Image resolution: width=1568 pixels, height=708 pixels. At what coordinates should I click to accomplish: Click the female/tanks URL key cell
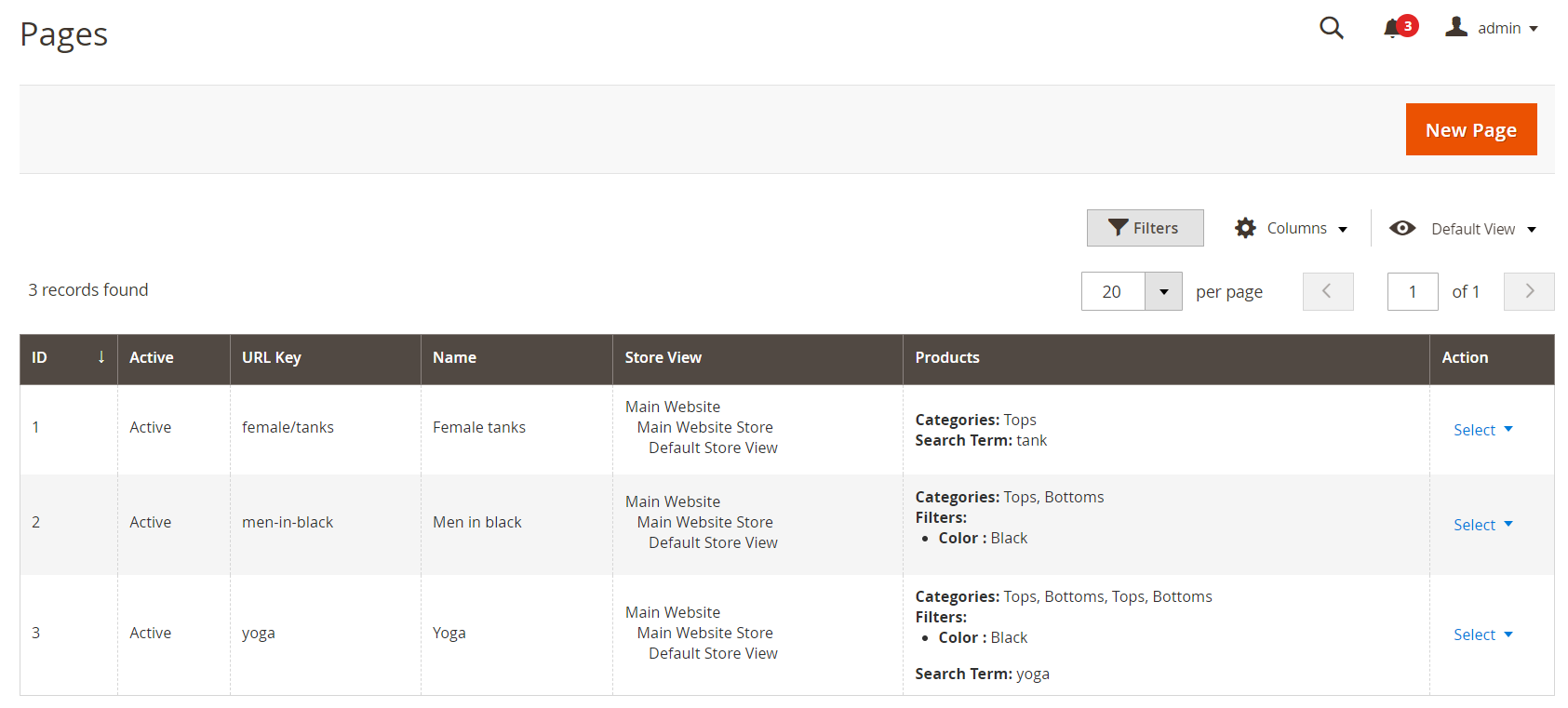(288, 427)
